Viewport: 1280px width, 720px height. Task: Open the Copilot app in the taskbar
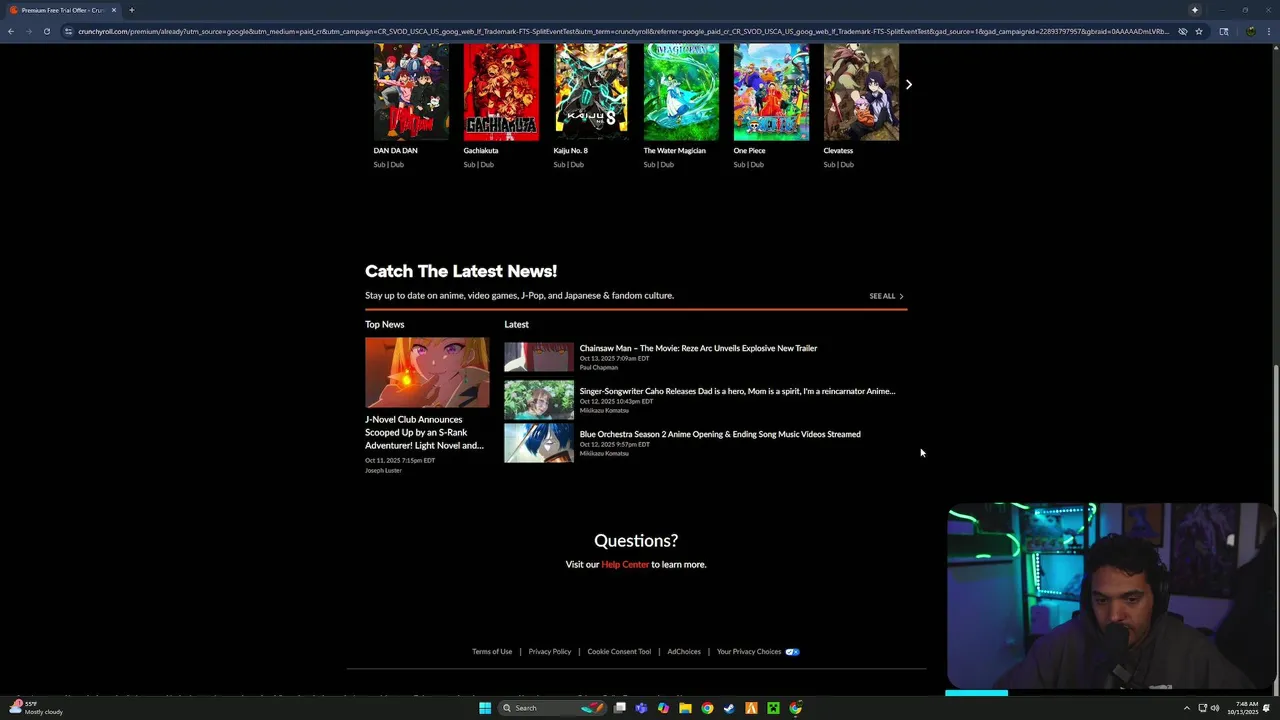663,708
